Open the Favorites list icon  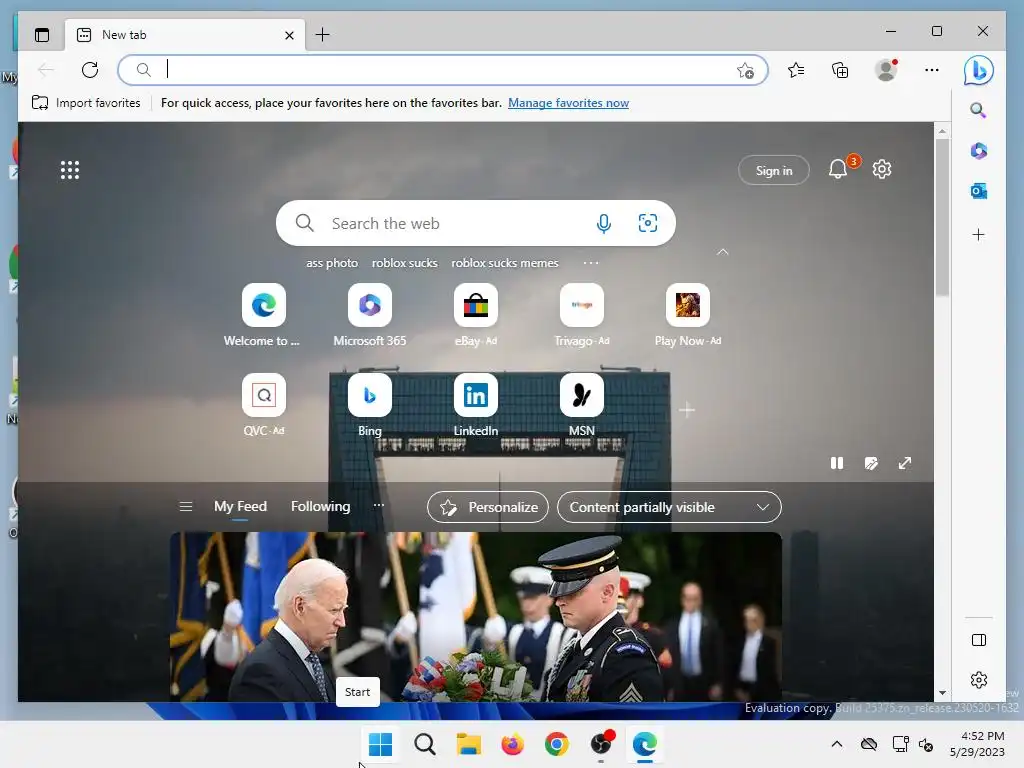click(x=795, y=70)
